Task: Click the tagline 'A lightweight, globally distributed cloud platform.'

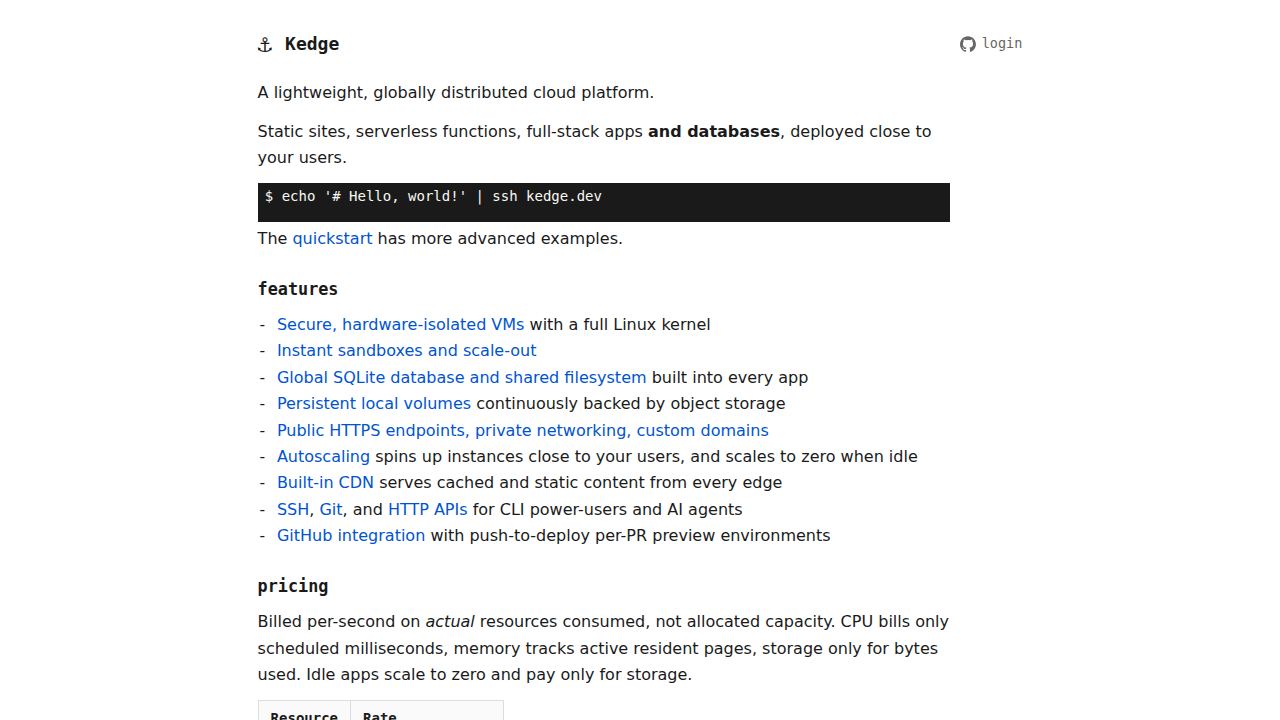Action: click(456, 92)
